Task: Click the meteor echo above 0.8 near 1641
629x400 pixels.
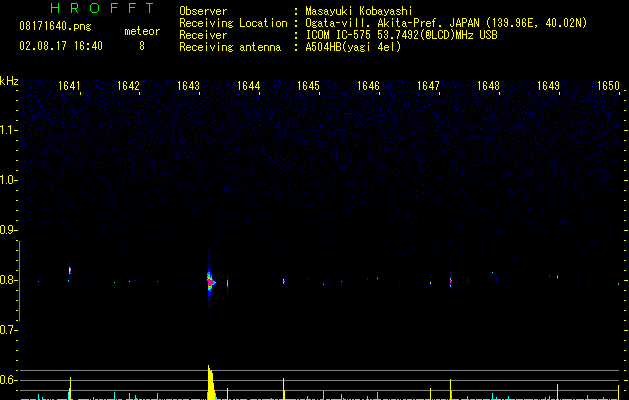Action: pos(70,270)
